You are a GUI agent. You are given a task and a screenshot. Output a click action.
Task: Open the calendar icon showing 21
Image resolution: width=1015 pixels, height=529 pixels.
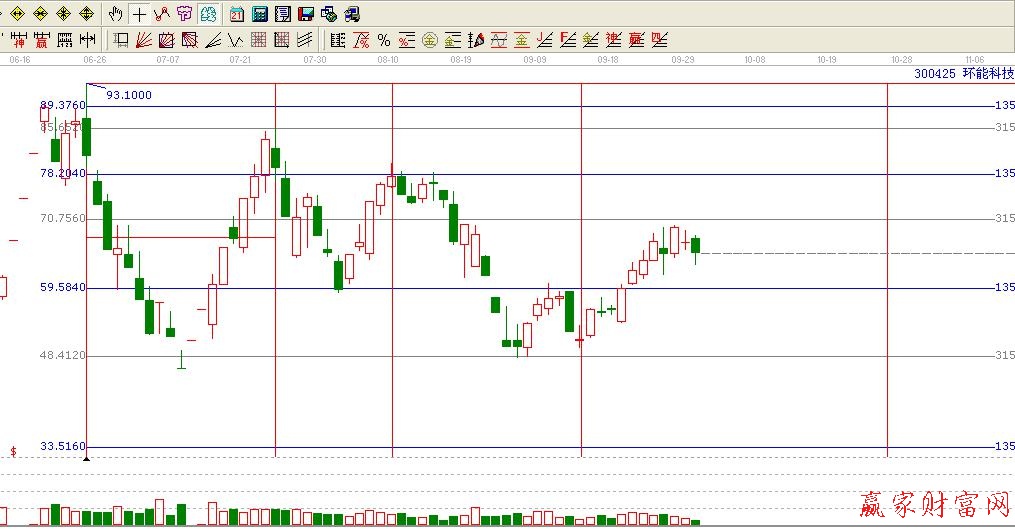pos(236,14)
